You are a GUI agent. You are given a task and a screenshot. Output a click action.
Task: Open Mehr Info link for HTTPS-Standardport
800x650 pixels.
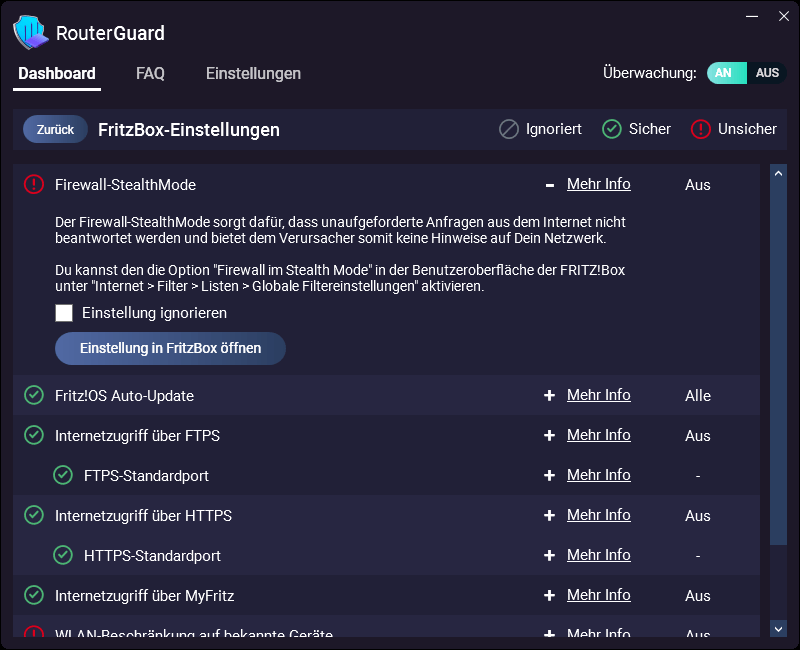(x=598, y=555)
